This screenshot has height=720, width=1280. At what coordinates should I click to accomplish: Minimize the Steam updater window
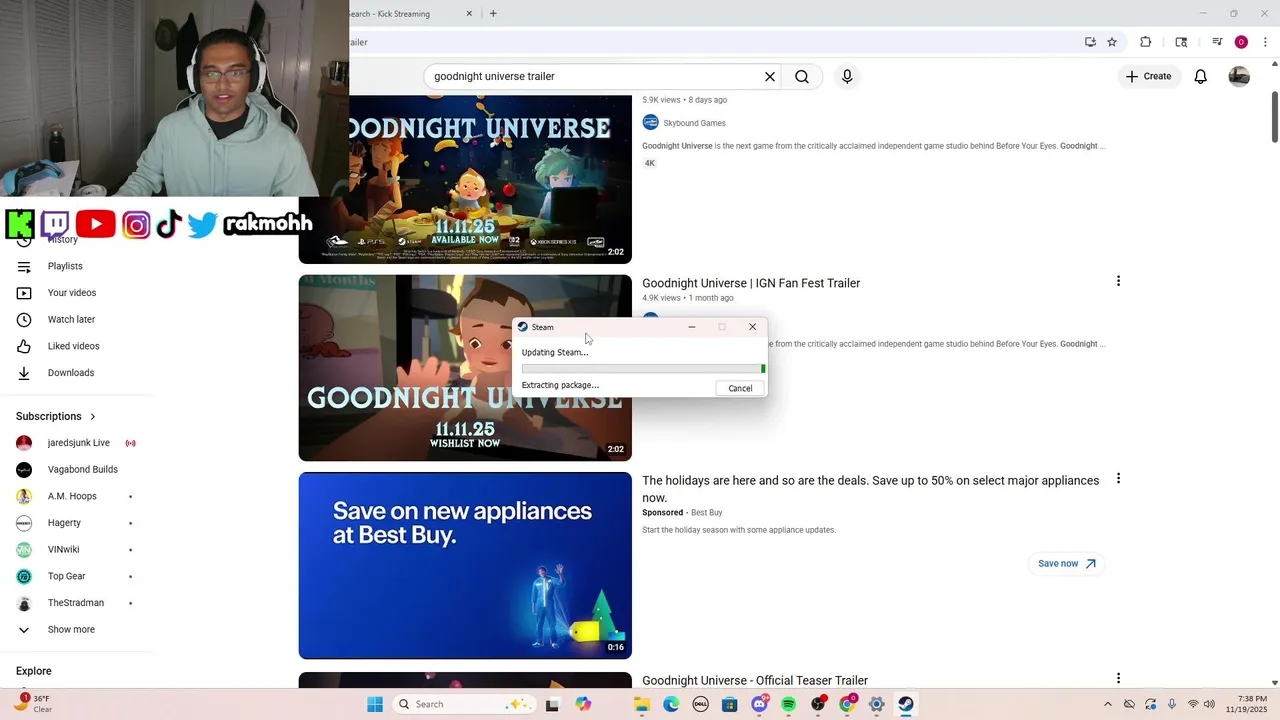(691, 327)
